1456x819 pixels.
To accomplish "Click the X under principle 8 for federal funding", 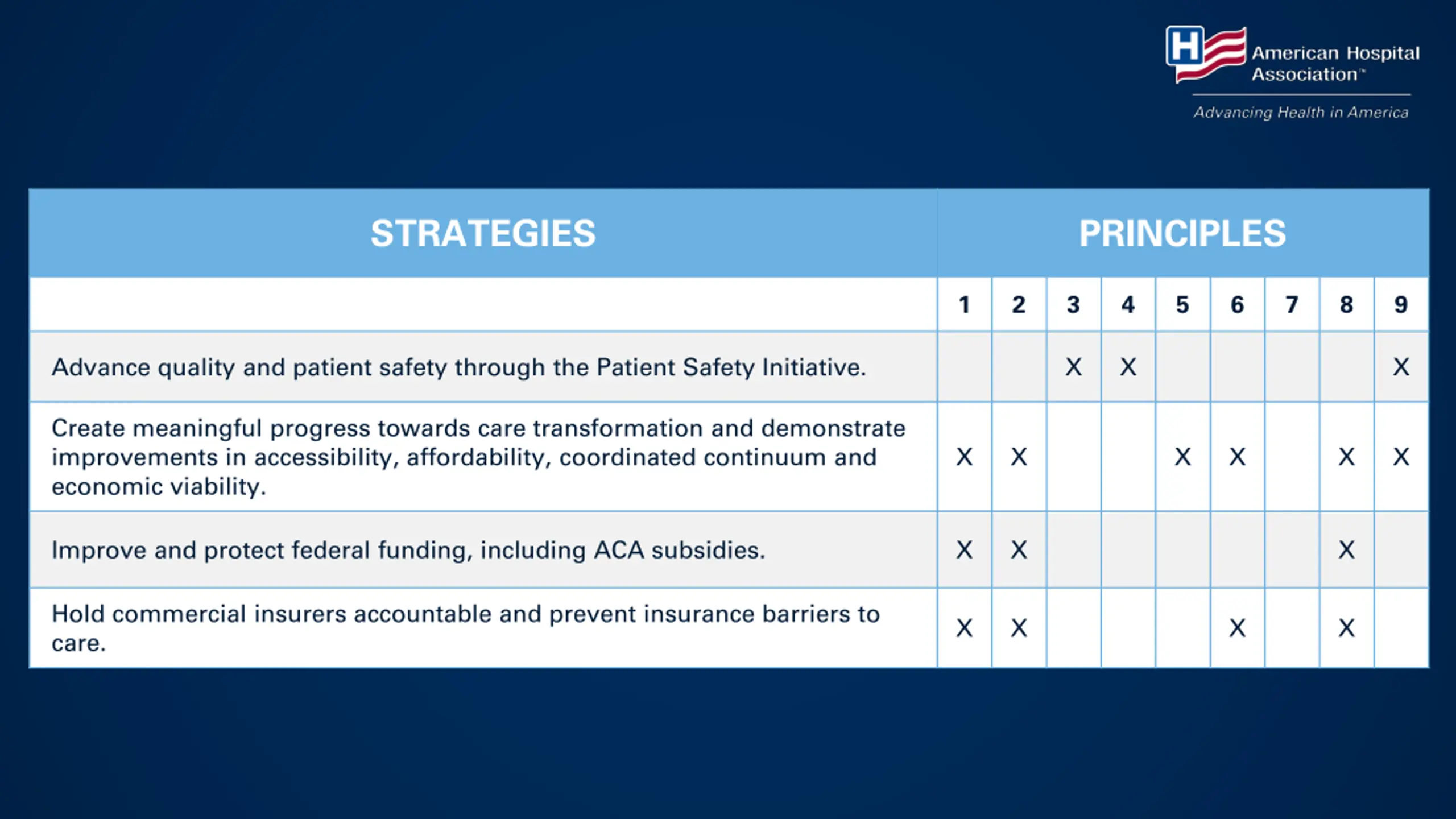I will tap(1346, 550).
